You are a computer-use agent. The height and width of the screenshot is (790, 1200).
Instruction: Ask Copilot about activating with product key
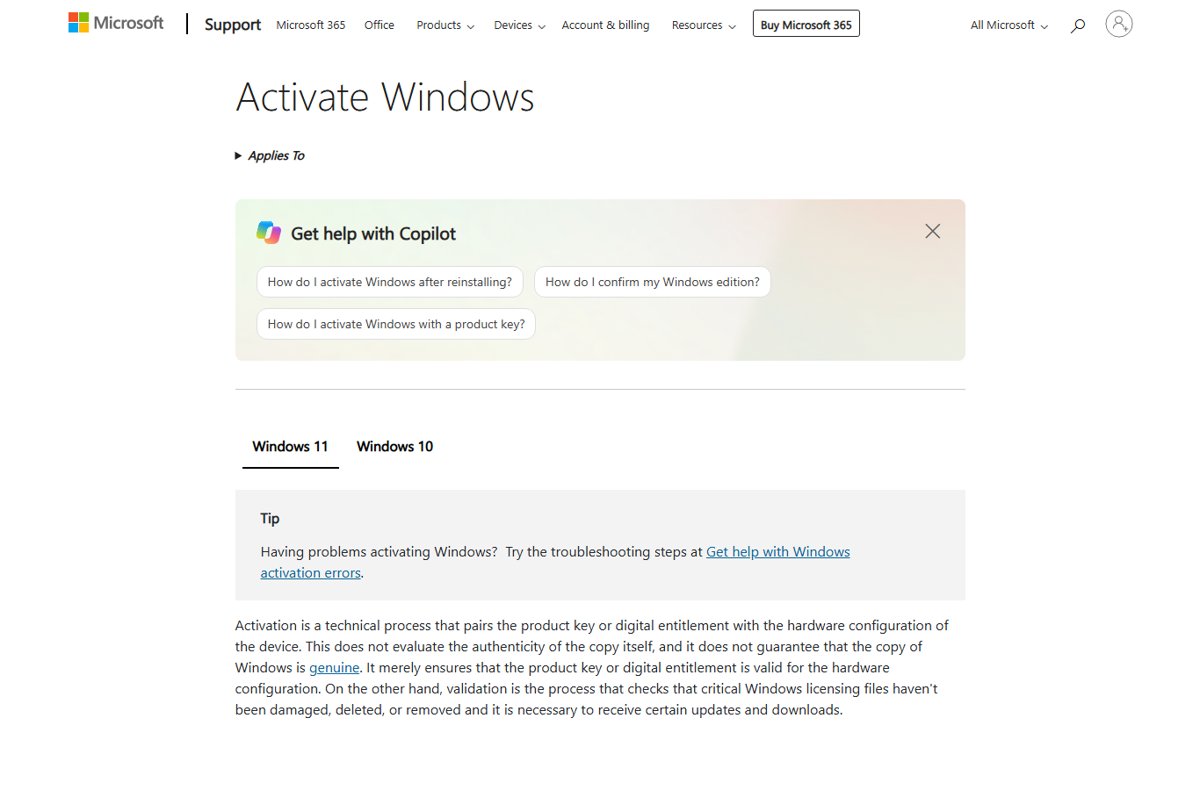pos(396,324)
